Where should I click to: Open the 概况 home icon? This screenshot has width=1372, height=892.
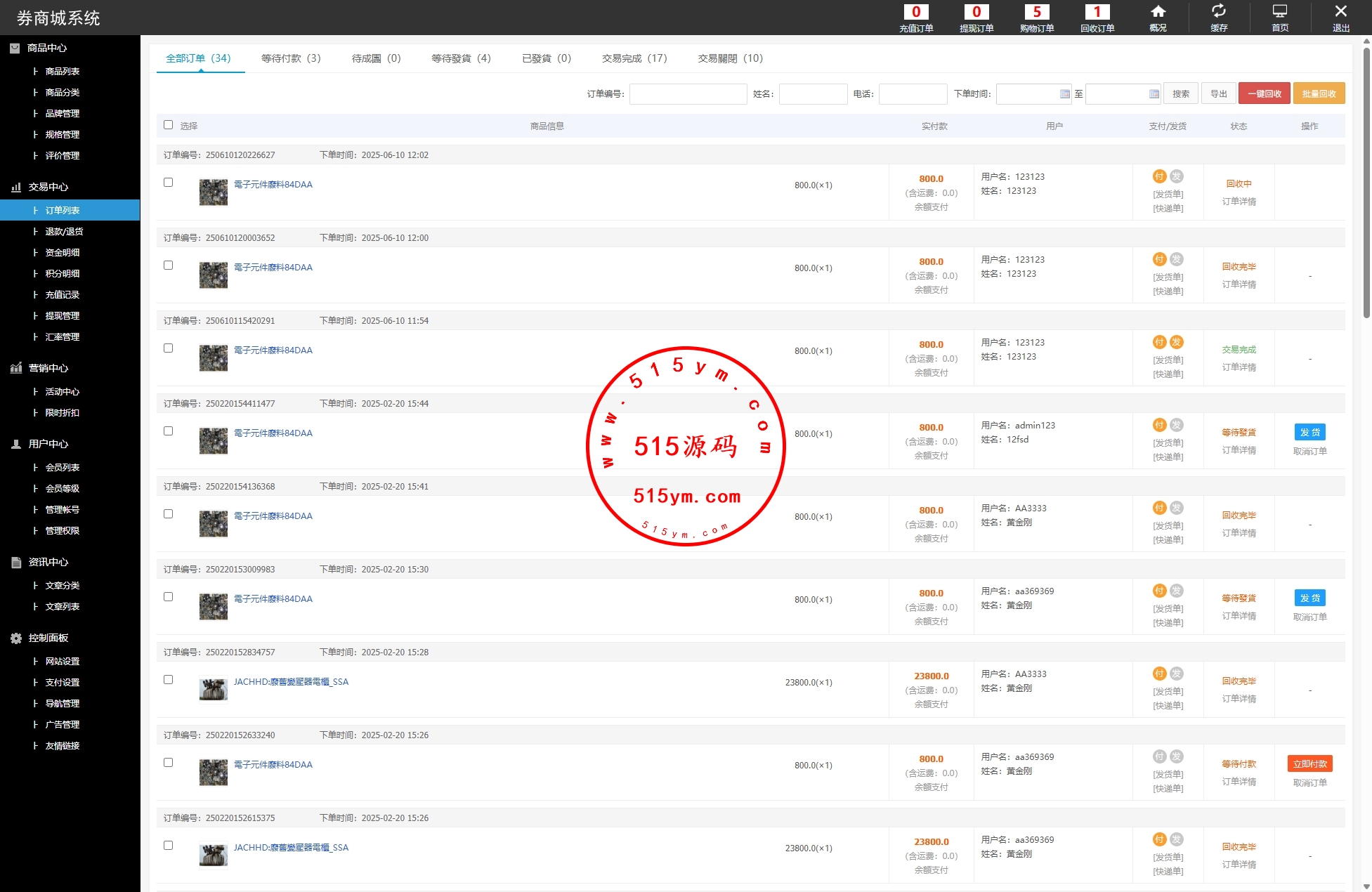pos(1158,13)
